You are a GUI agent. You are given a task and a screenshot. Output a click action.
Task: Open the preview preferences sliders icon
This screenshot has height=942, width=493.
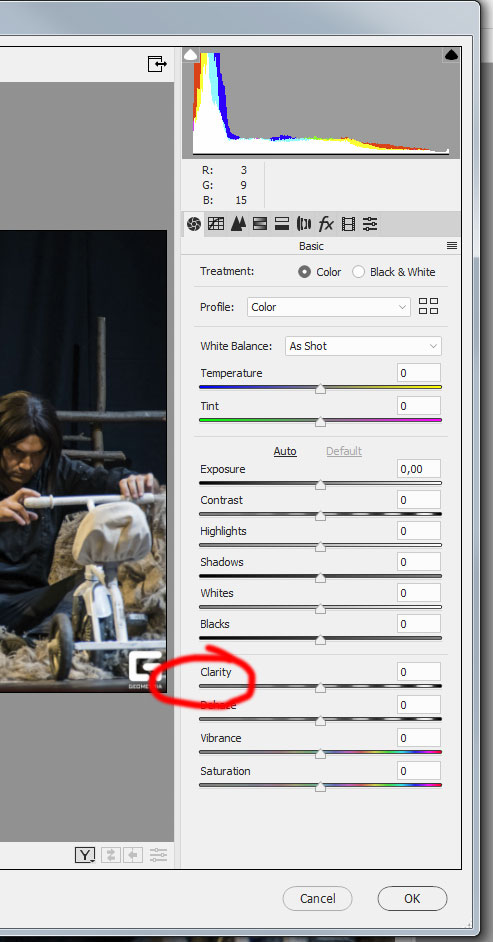point(159,855)
